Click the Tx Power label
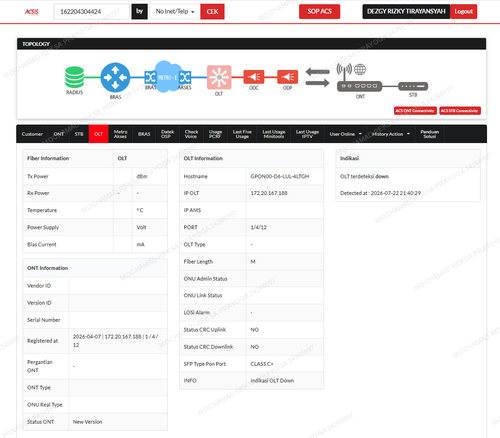Screen dimensions: 500x438 pos(38,176)
